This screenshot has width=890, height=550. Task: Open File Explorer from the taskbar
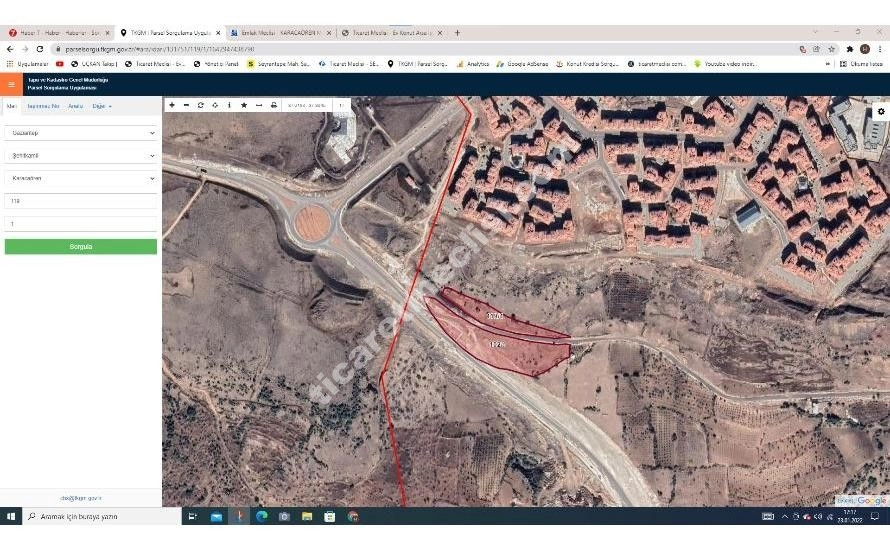307,517
